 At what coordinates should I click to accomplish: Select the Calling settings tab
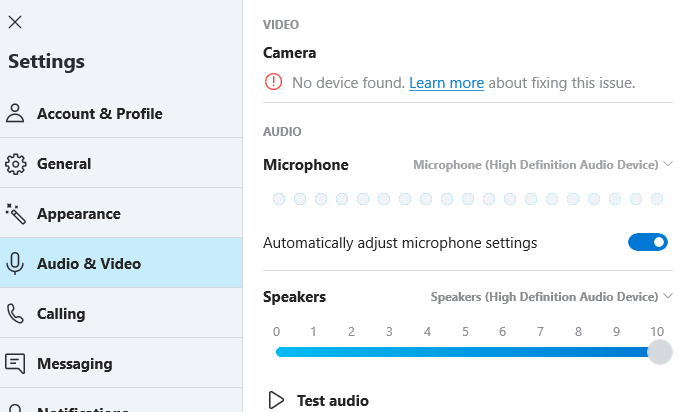point(61,314)
